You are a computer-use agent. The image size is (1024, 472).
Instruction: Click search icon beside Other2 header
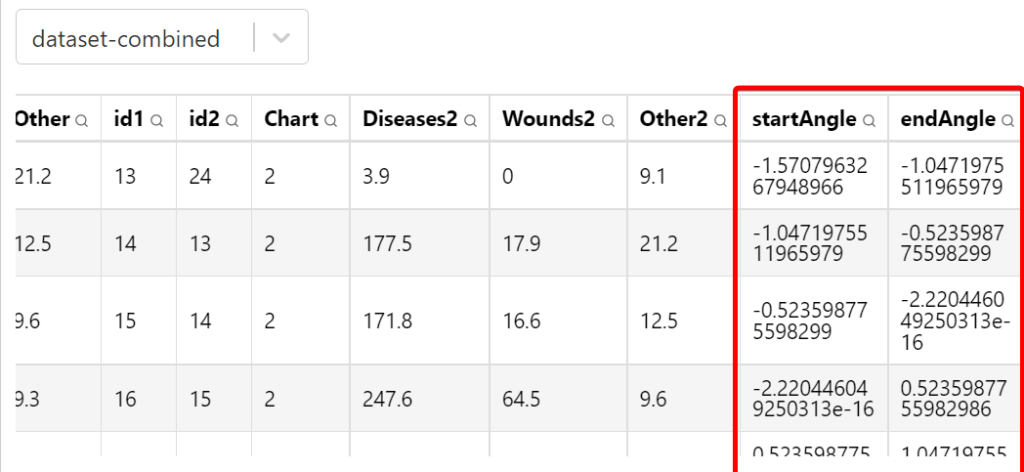[720, 120]
